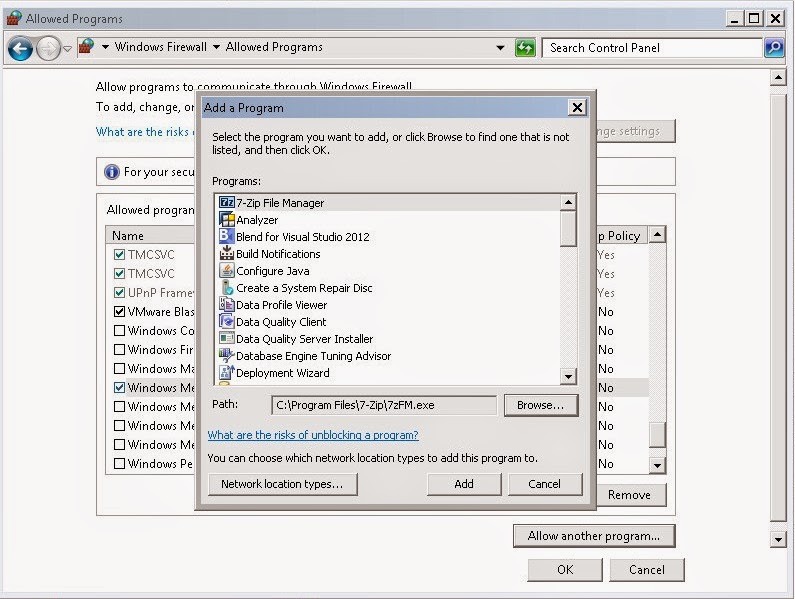The height and width of the screenshot is (599, 795).
Task: Click Allowed Programs breadcrumb
Action: click(274, 47)
